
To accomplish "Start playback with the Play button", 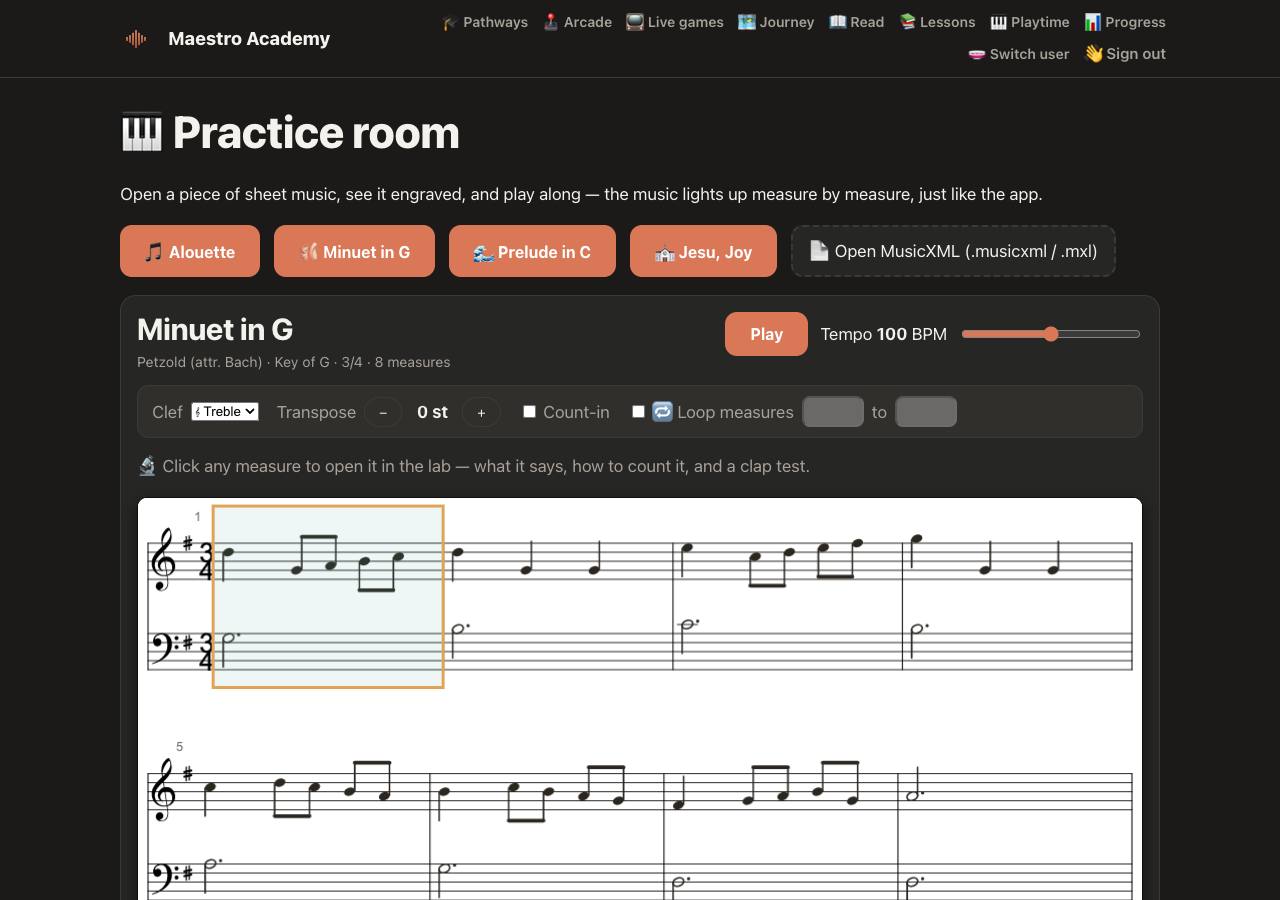I will (766, 334).
